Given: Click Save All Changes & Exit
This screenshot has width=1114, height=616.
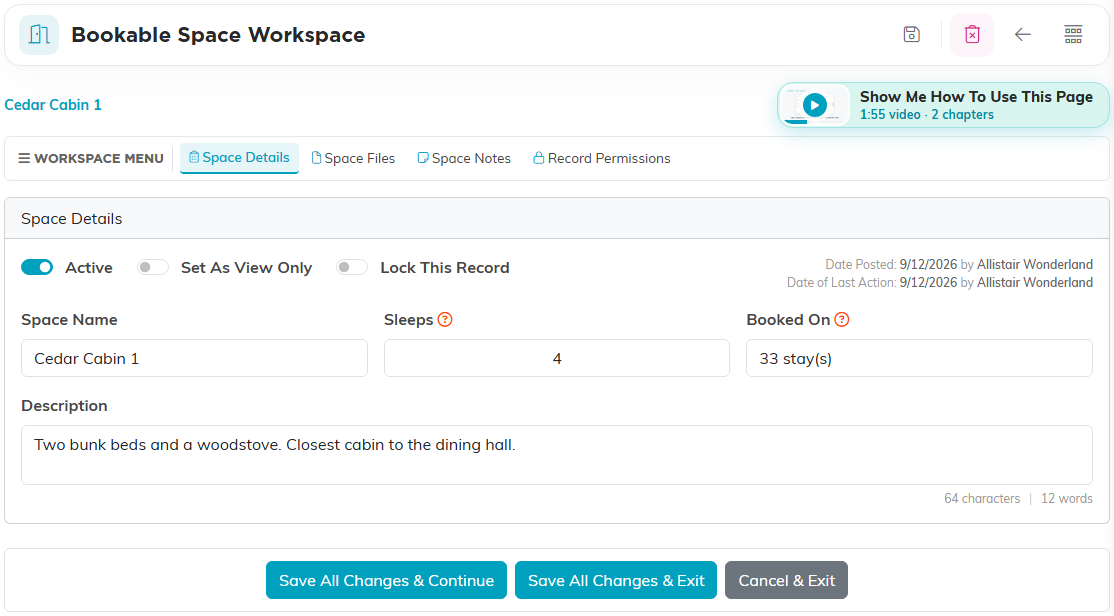Looking at the screenshot, I should click(x=616, y=580).
